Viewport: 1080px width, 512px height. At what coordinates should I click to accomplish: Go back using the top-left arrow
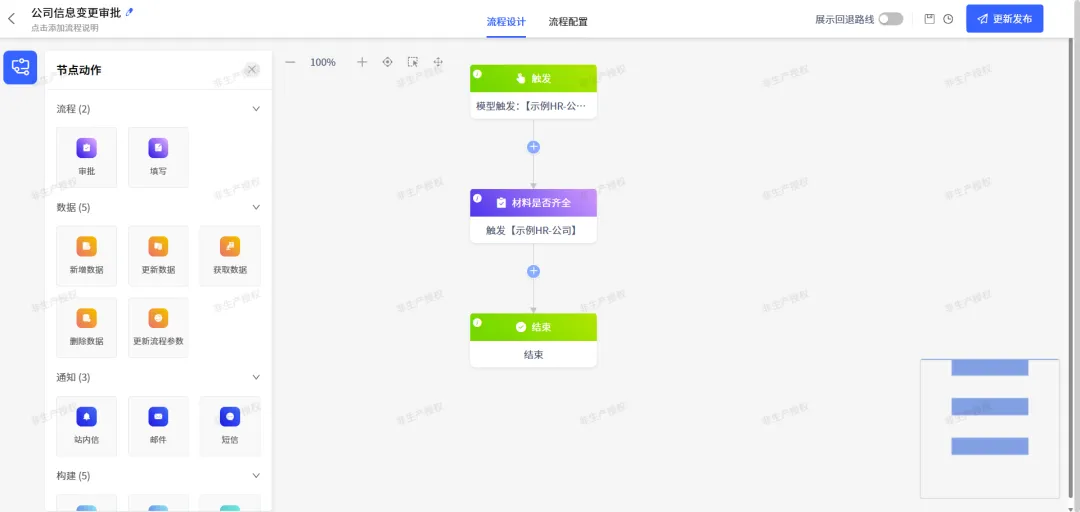tap(11, 19)
